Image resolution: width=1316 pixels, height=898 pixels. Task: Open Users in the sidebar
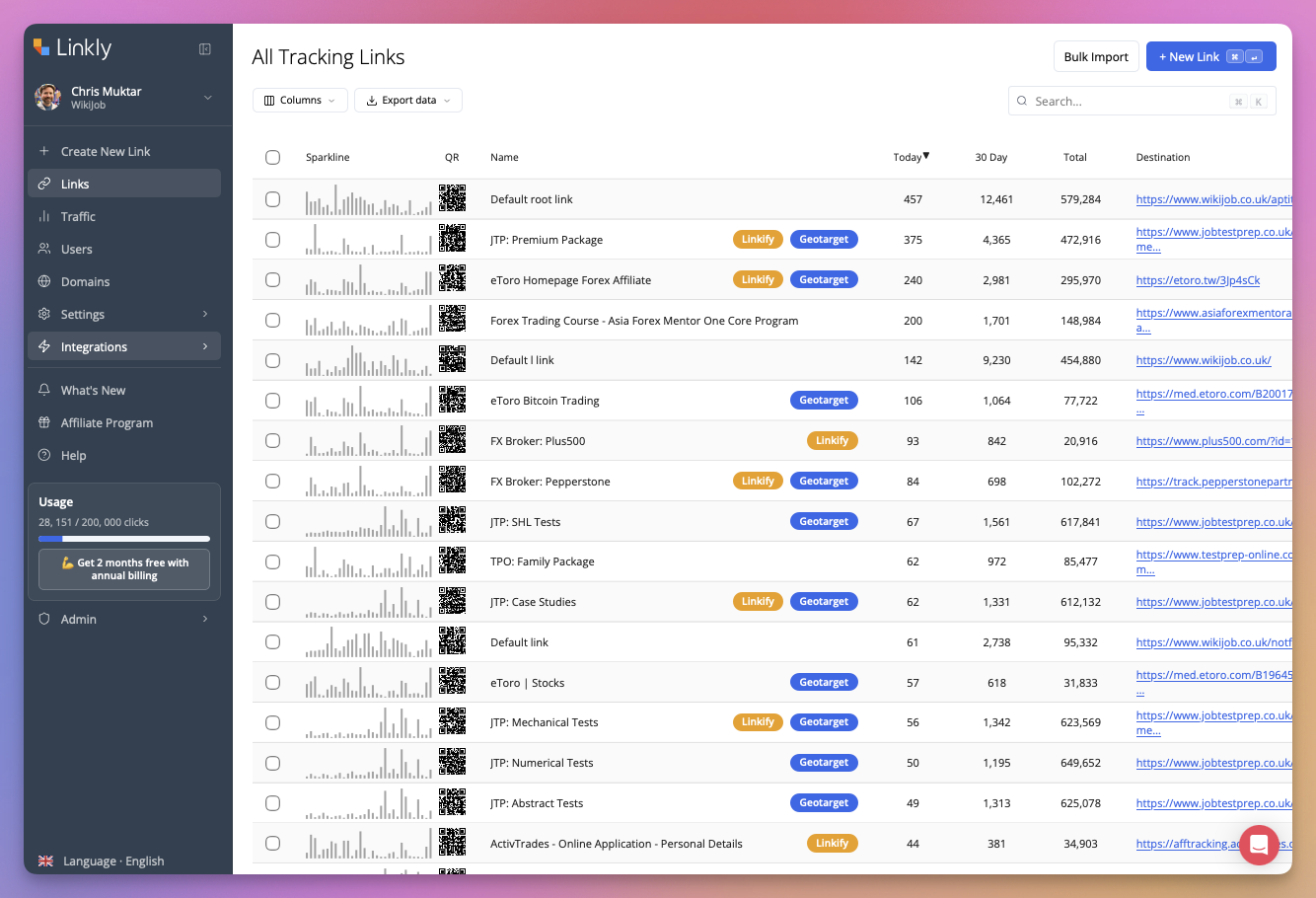click(x=124, y=249)
